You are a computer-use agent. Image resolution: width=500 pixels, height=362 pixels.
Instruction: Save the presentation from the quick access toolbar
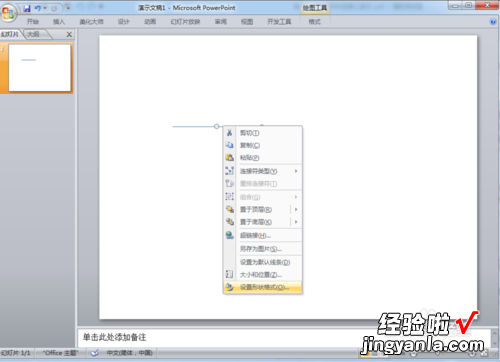tap(27, 8)
